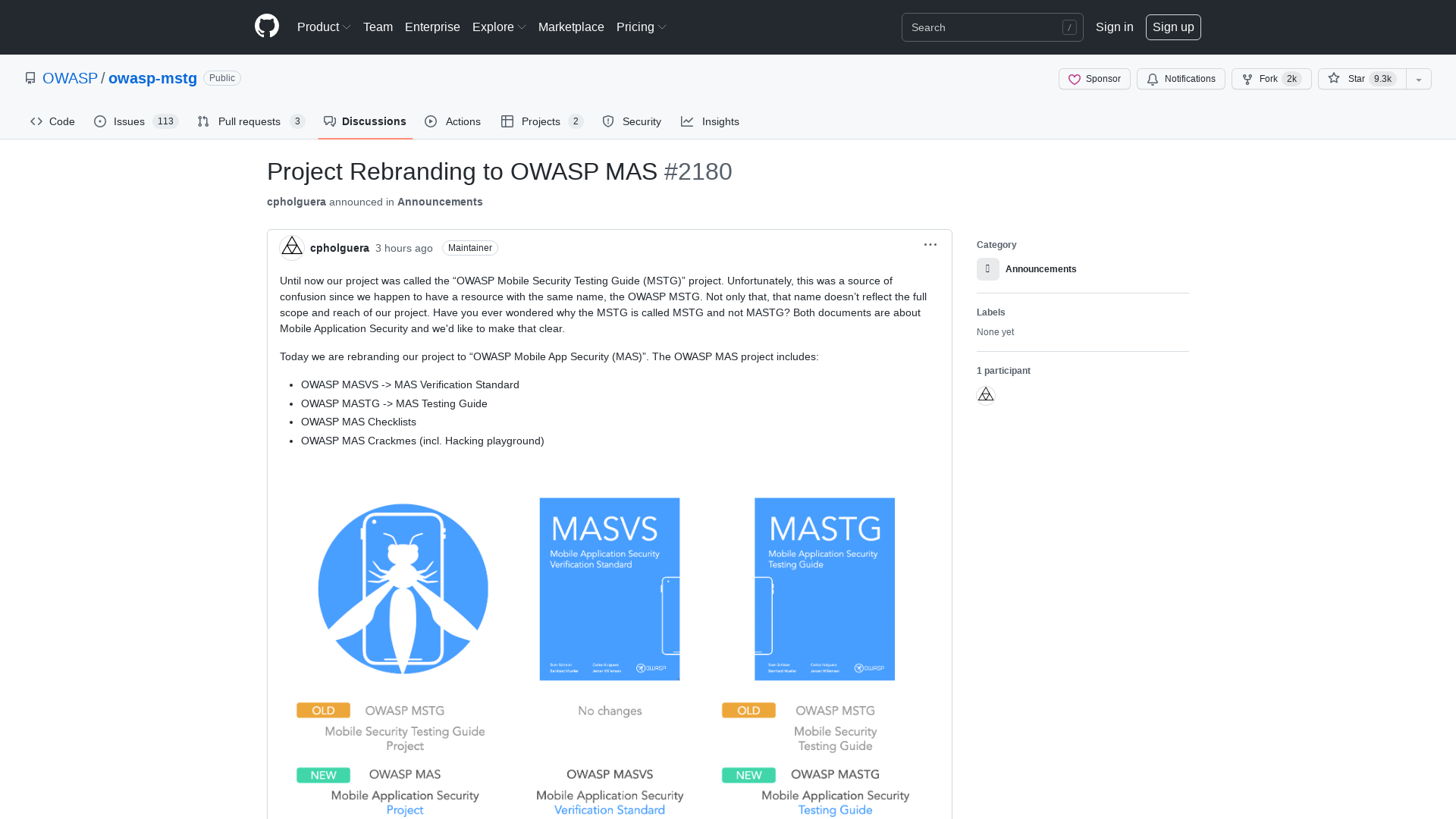The width and height of the screenshot is (1456, 819).
Task: Click the repository book icon next to OWASP
Action: [30, 77]
